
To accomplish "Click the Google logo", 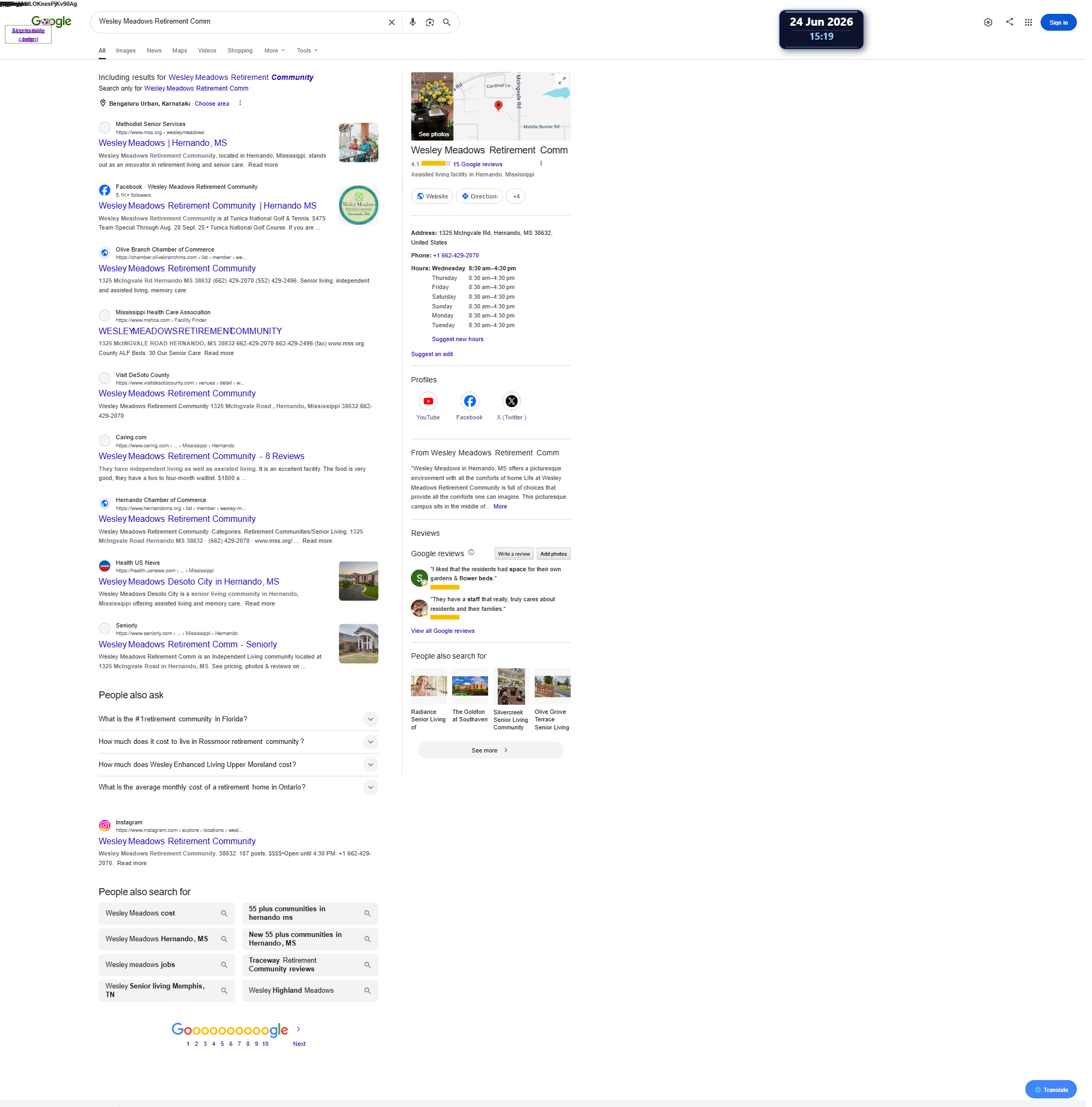I will [x=51, y=22].
